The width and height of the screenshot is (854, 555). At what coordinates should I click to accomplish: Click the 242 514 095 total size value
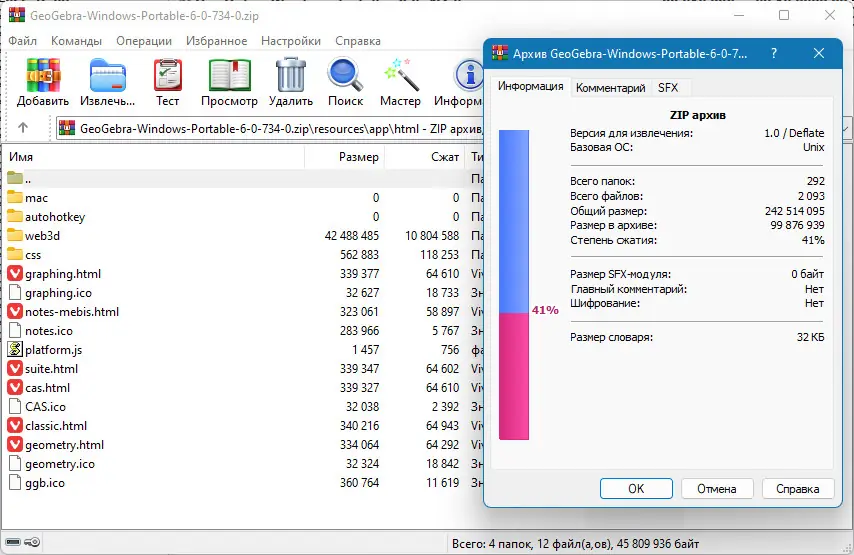click(x=795, y=211)
